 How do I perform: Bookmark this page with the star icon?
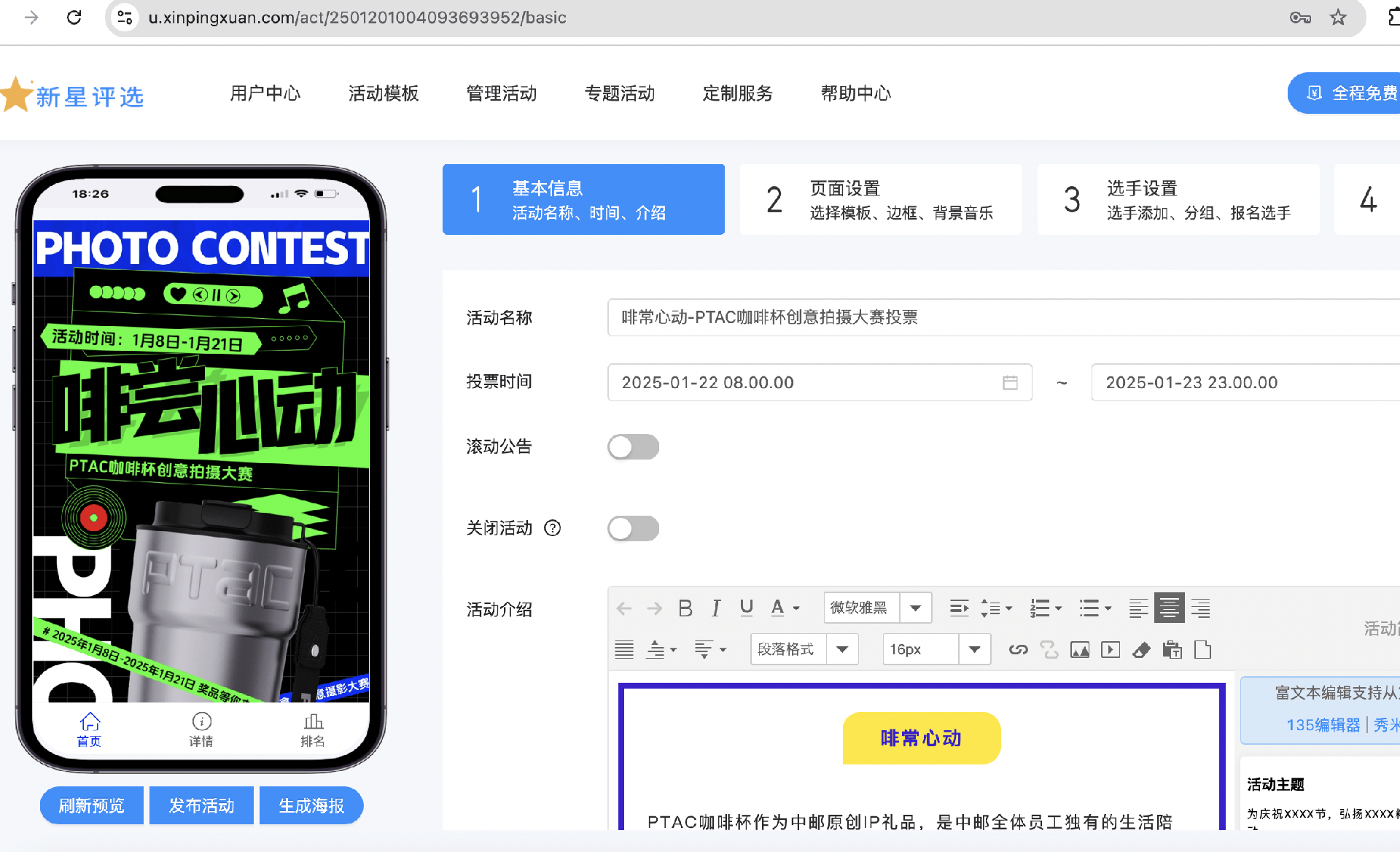pos(1338,18)
